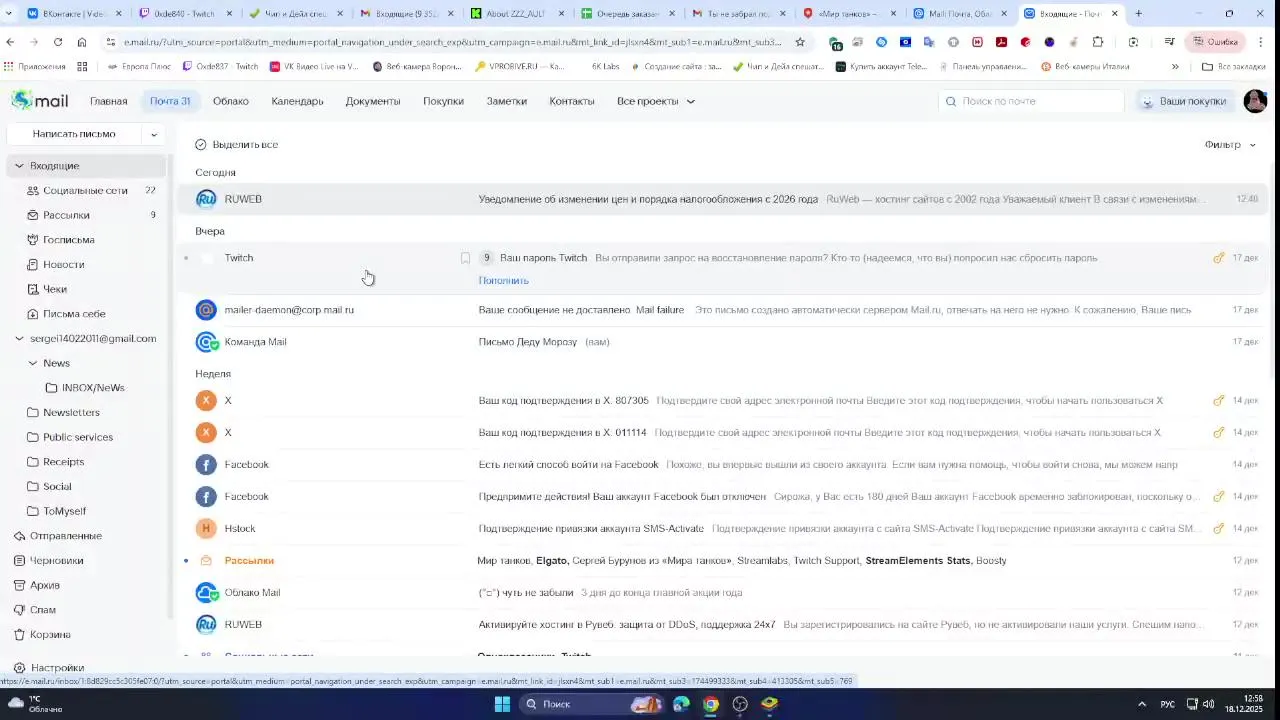
Task: Reload the page with browser refresh button
Action: [57, 42]
